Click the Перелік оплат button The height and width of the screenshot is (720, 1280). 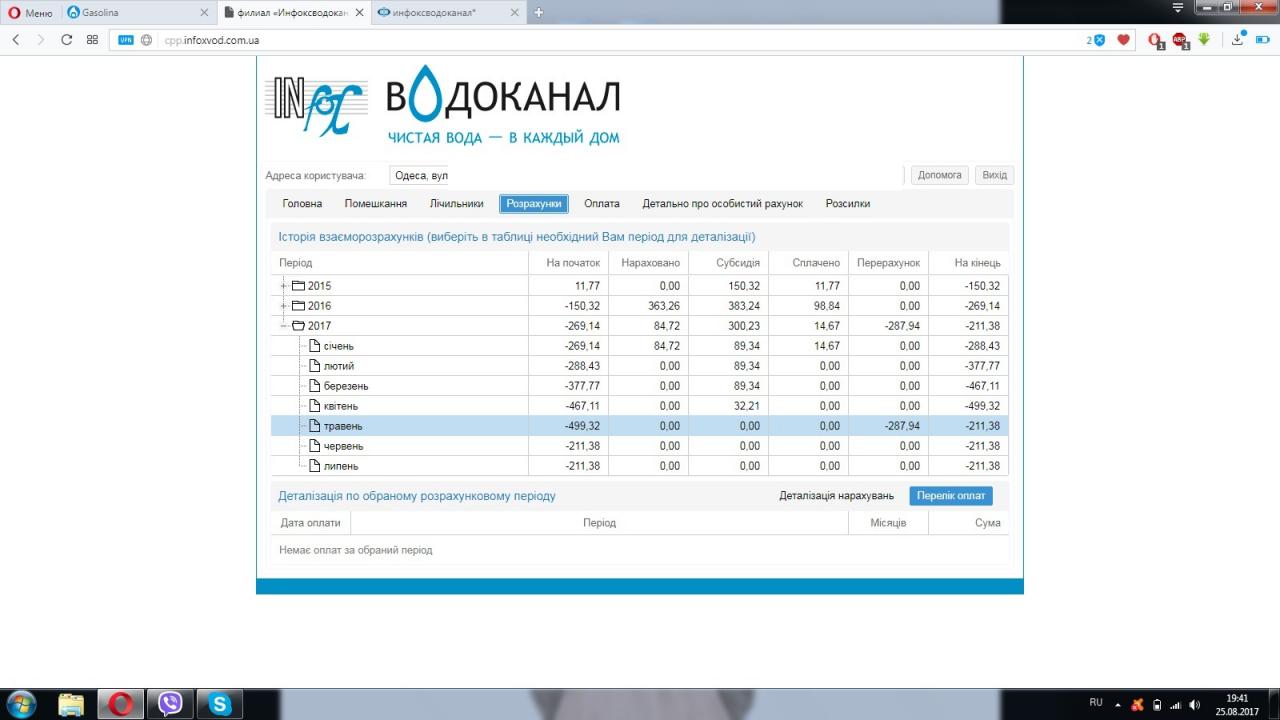pyautogui.click(x=950, y=496)
